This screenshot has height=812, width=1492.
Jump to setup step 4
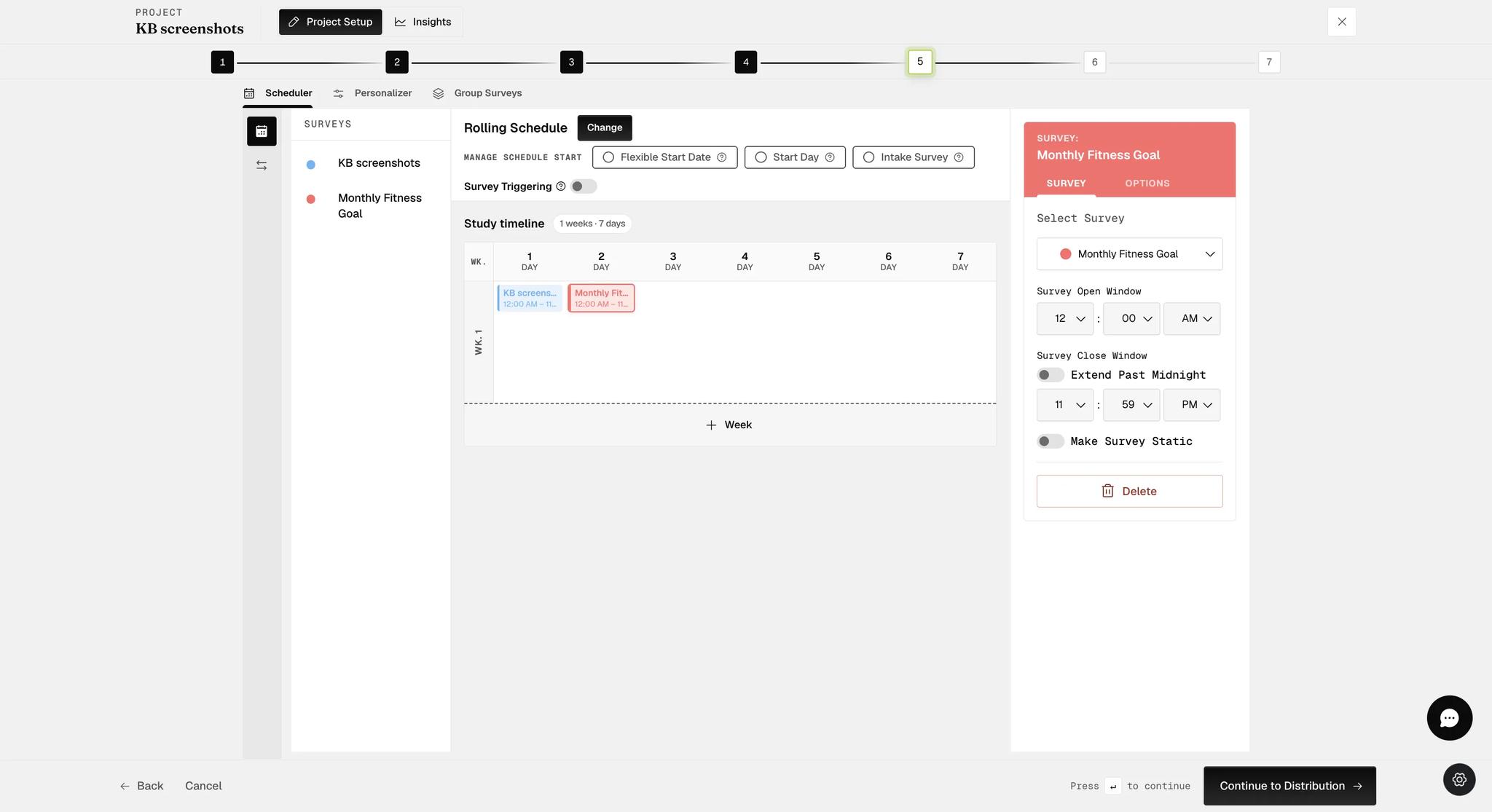coord(746,62)
